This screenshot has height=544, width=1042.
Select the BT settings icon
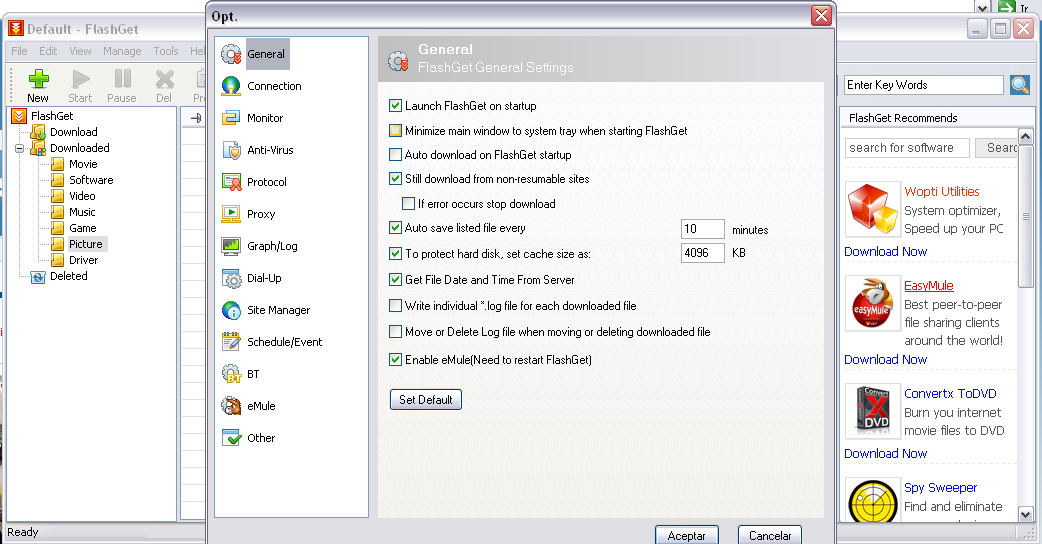click(231, 374)
